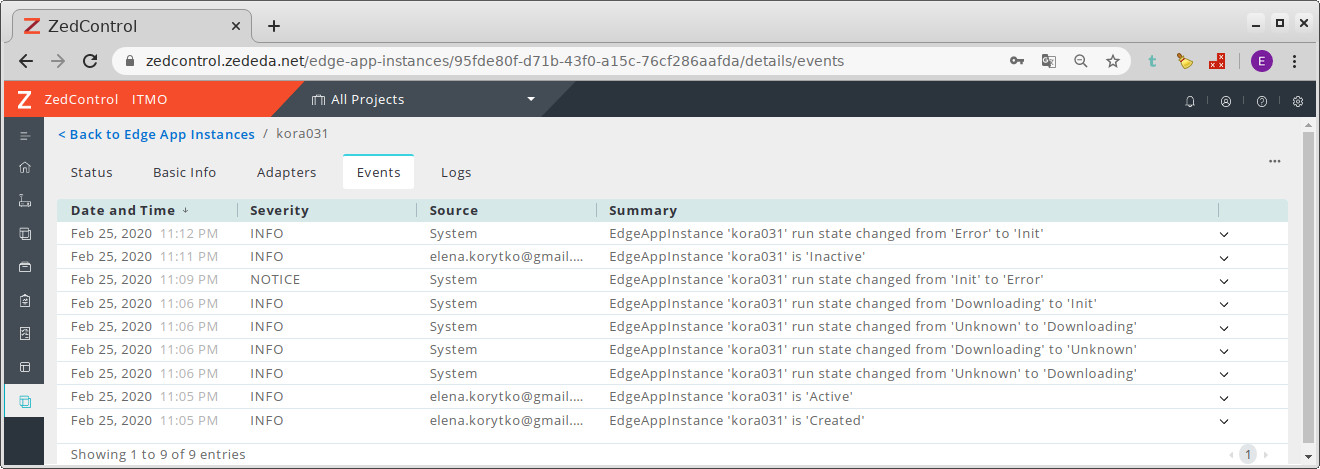This screenshot has width=1320, height=469.
Task: Switch to the Basic Info tab
Action: click(x=184, y=172)
